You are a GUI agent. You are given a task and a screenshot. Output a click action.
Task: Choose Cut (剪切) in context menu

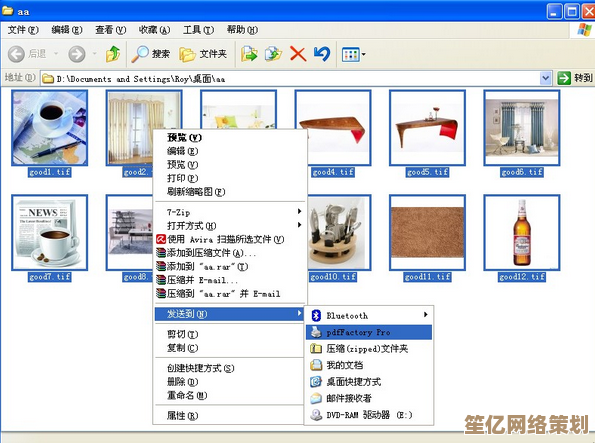pyautogui.click(x=230, y=334)
